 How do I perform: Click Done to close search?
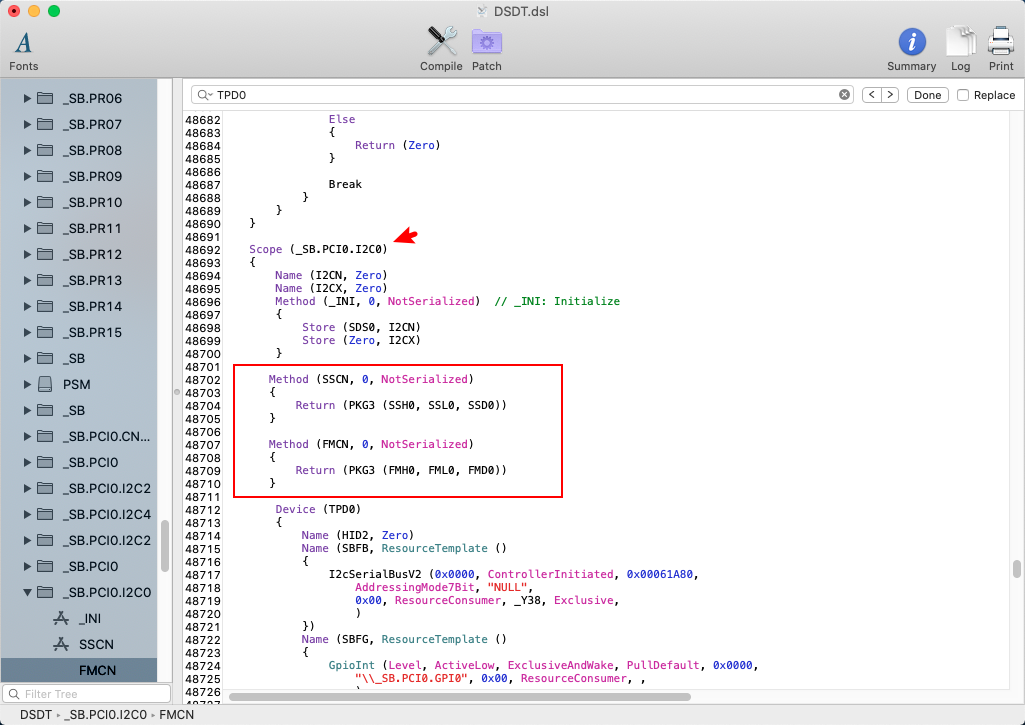tap(927, 95)
